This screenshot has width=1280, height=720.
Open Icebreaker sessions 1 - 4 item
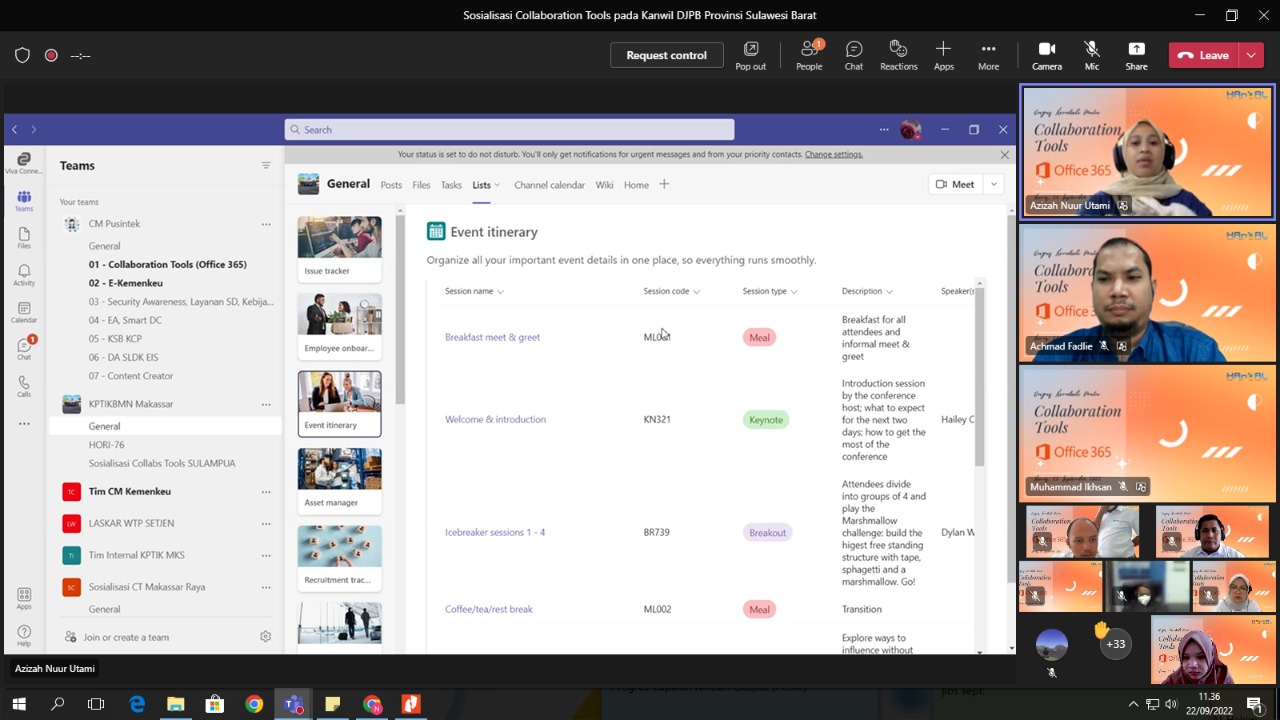(495, 532)
